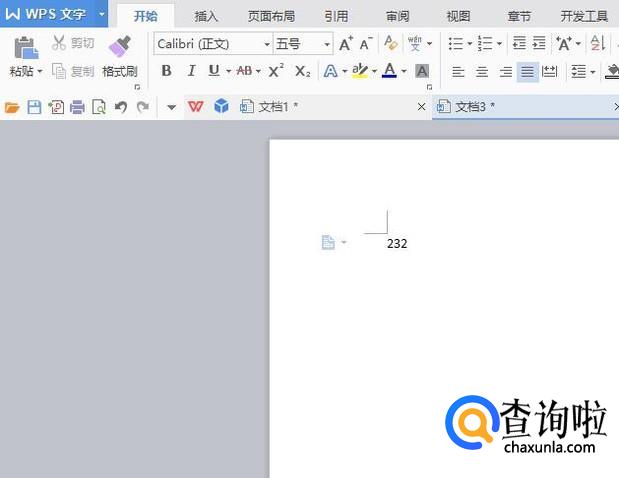The height and width of the screenshot is (478, 619).
Task: Close the 文档1 document tab
Action: tap(421, 107)
